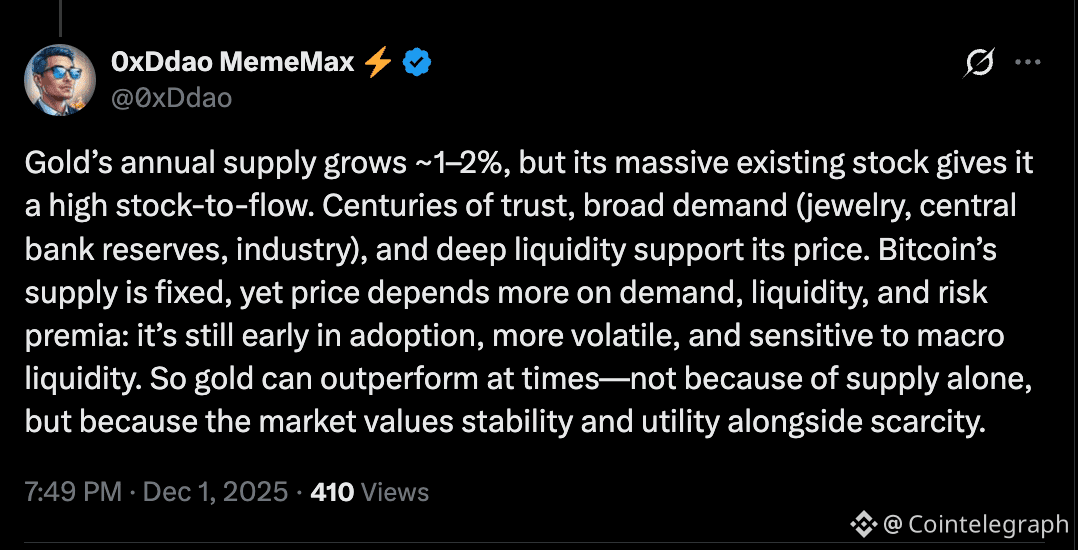Click the lightning bolt emoji beside MemeMax
The image size is (1078, 550).
tap(377, 63)
